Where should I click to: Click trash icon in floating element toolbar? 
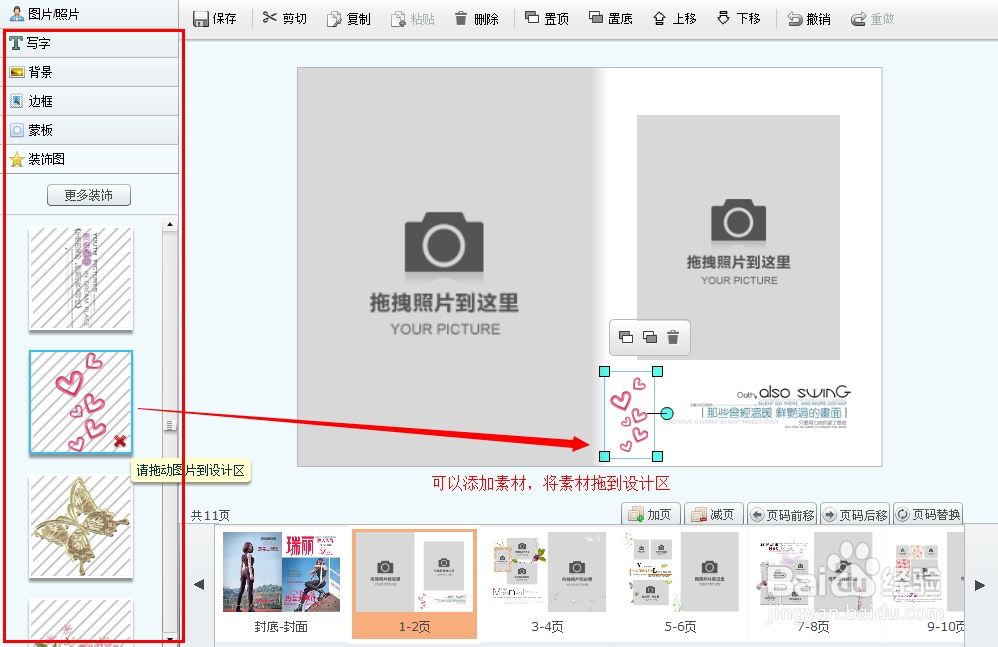[x=673, y=337]
